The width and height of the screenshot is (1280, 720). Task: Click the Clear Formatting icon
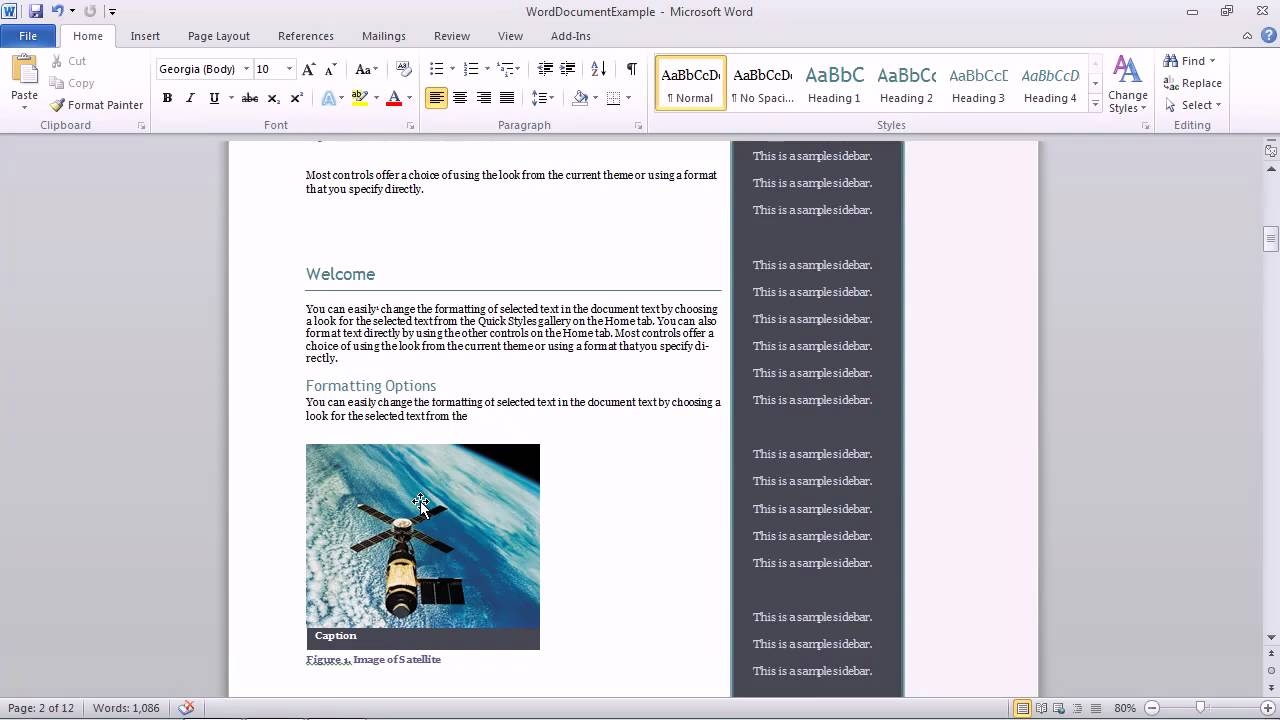coord(404,69)
